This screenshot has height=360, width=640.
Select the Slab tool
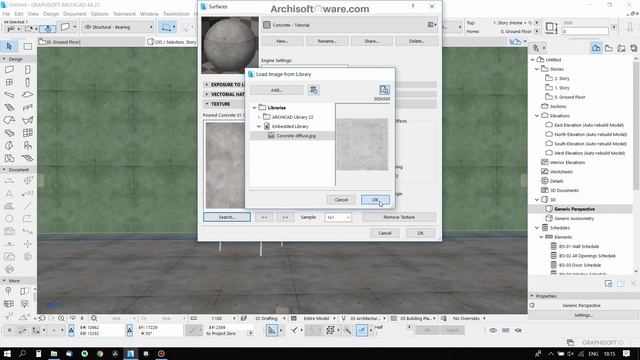tap(27, 95)
